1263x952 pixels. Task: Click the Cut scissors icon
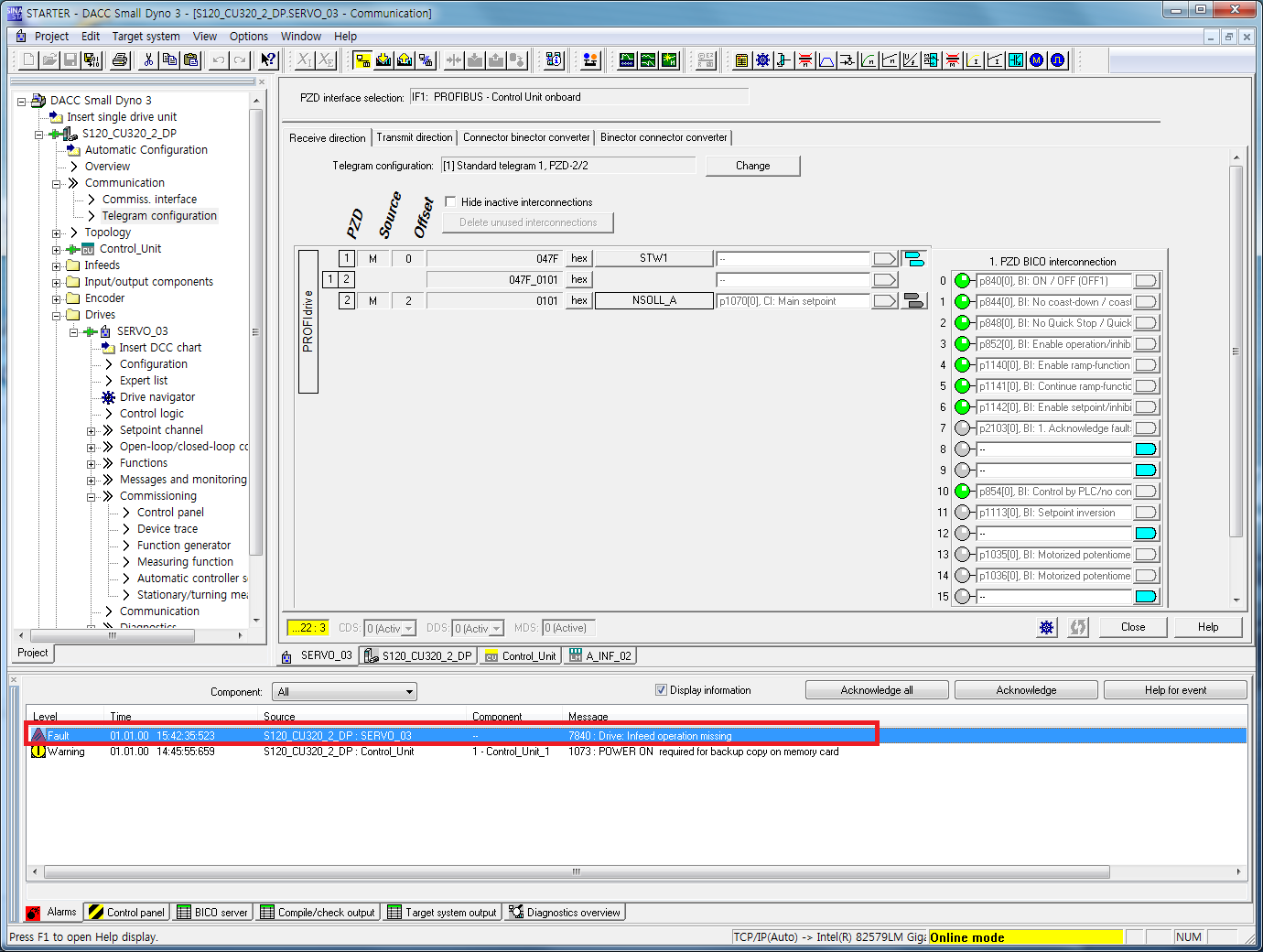[x=148, y=60]
